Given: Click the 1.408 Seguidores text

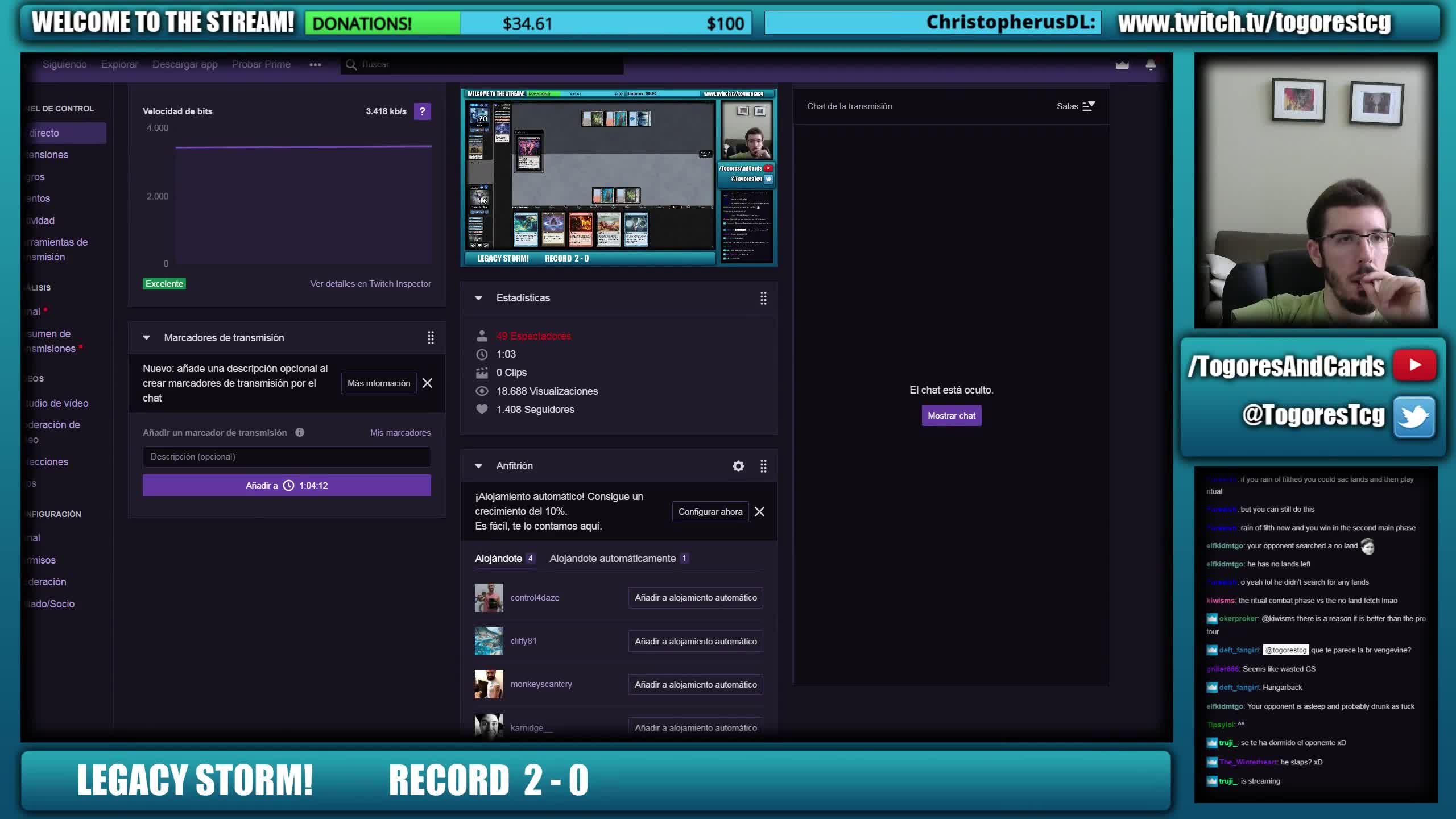Looking at the screenshot, I should (x=535, y=409).
